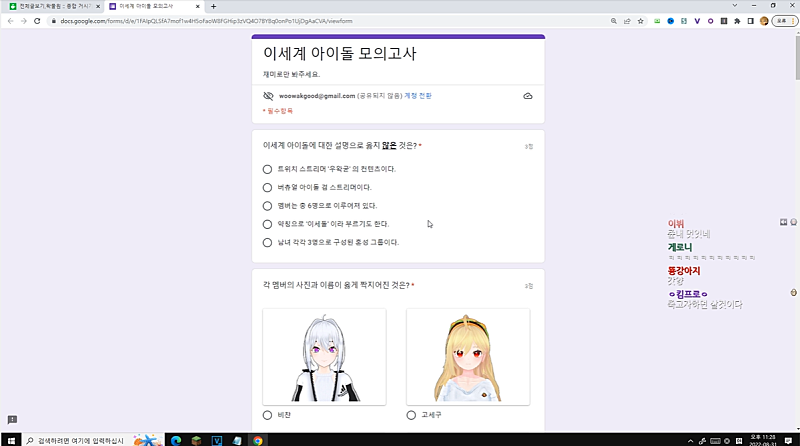Click the padlock site info icon
The height and width of the screenshot is (446, 800).
click(54, 21)
